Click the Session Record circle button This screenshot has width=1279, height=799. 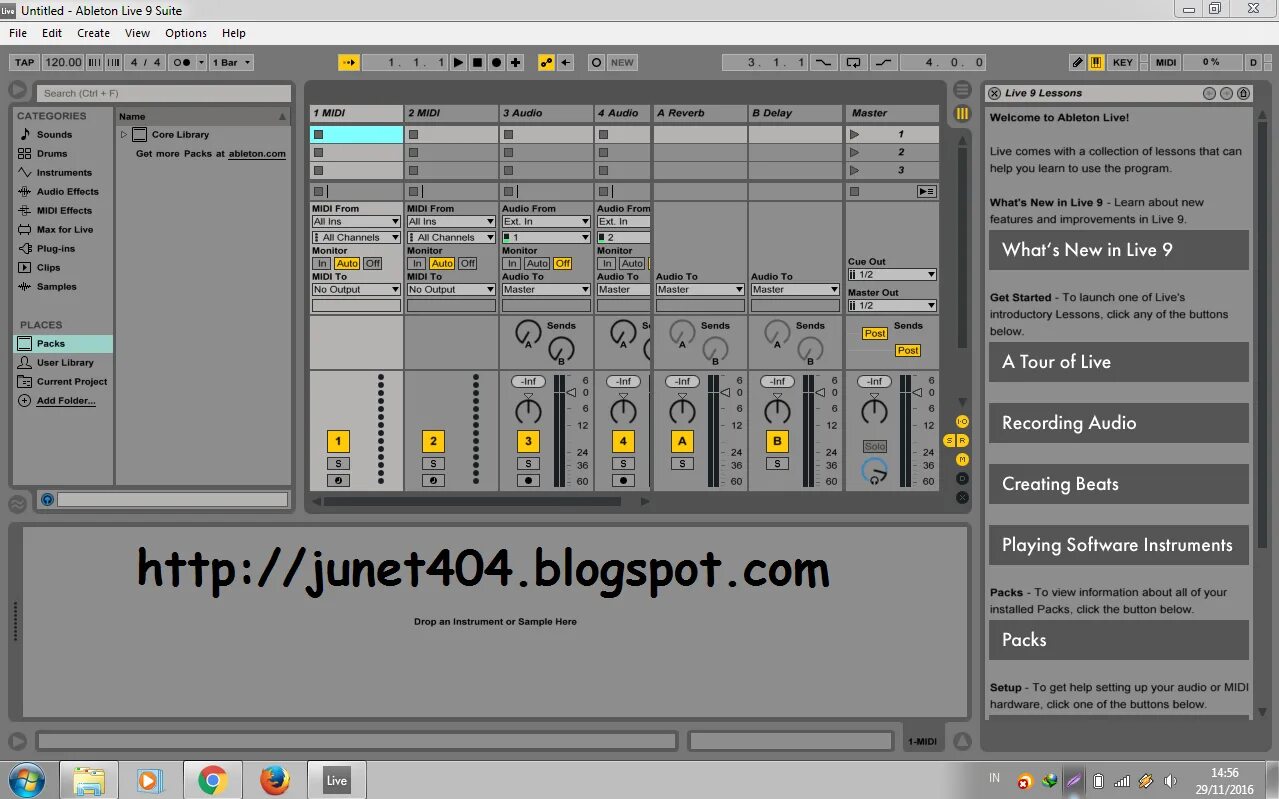click(596, 62)
